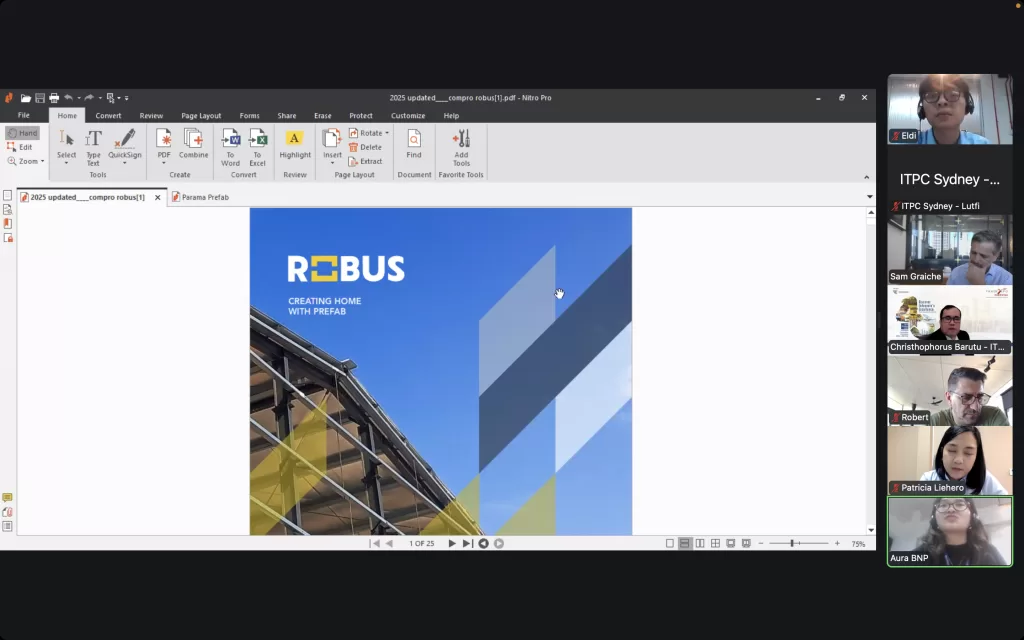Click the Save disk icon in title bar
This screenshot has height=640, width=1024.
pos(40,98)
